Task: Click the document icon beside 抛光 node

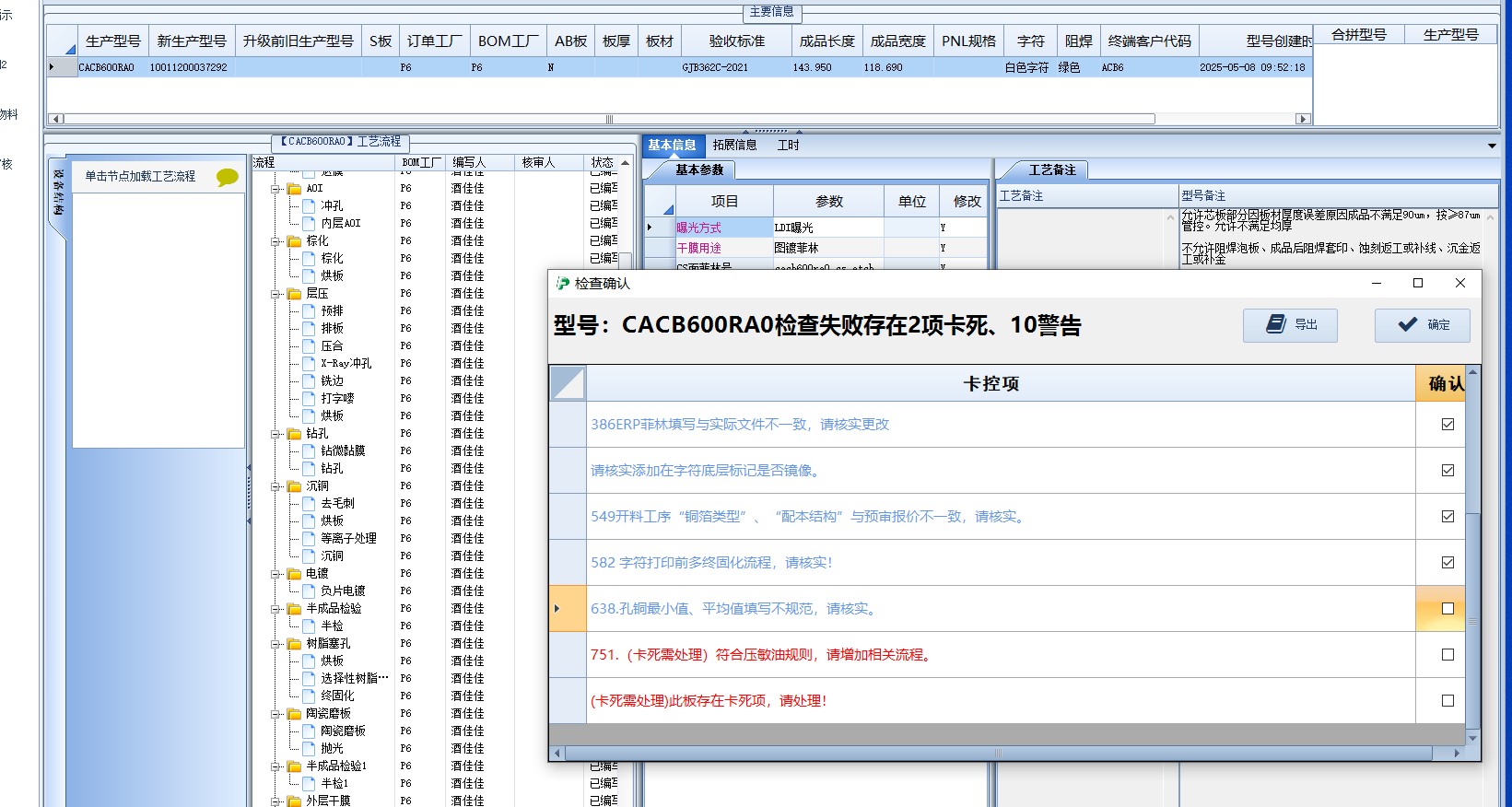Action: [x=310, y=749]
